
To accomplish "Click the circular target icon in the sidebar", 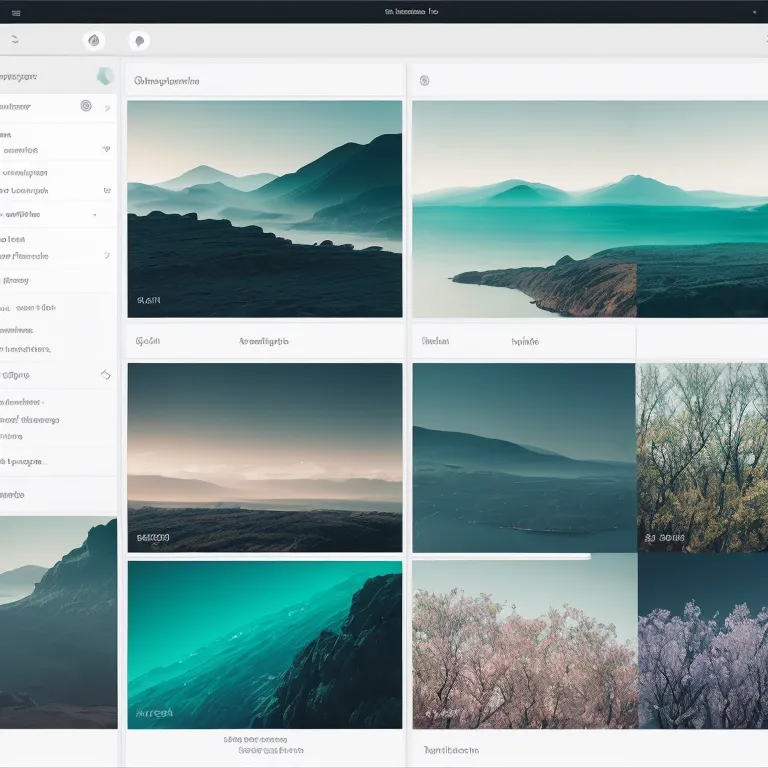I will point(85,106).
